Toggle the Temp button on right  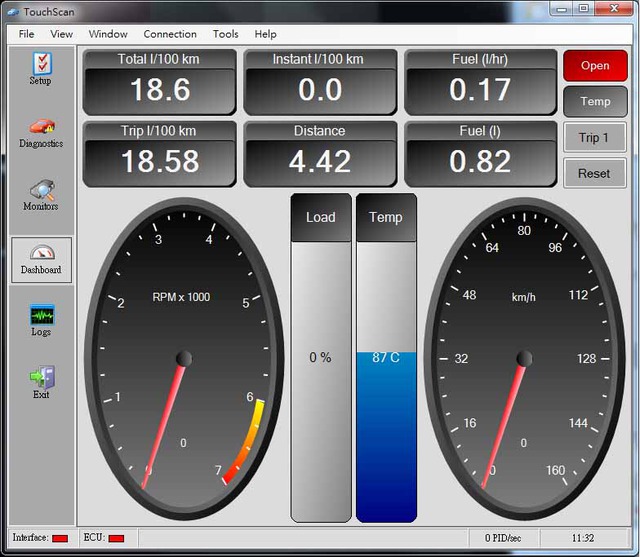click(595, 101)
